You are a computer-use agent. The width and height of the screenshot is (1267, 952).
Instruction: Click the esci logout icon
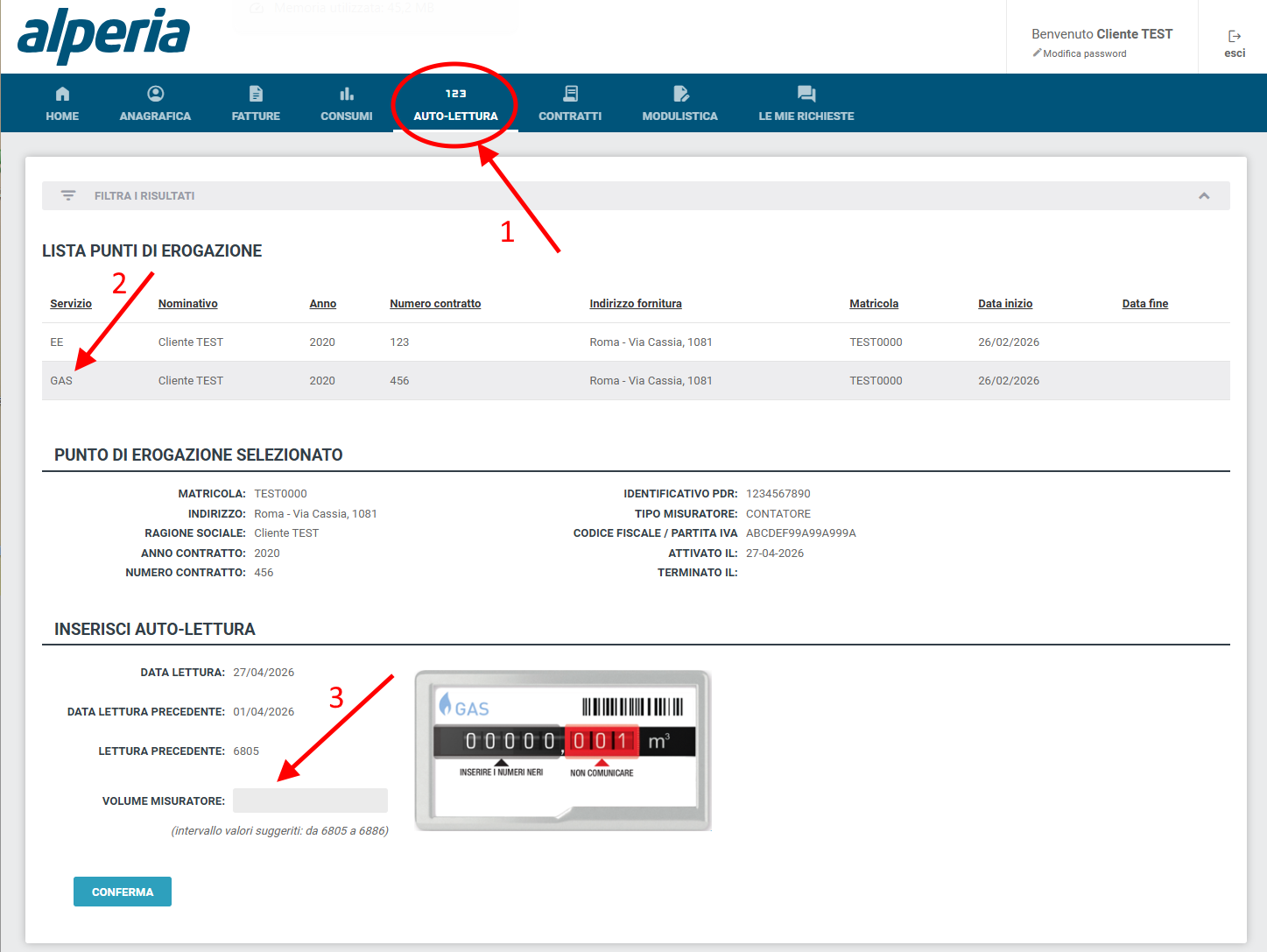pos(1235,36)
